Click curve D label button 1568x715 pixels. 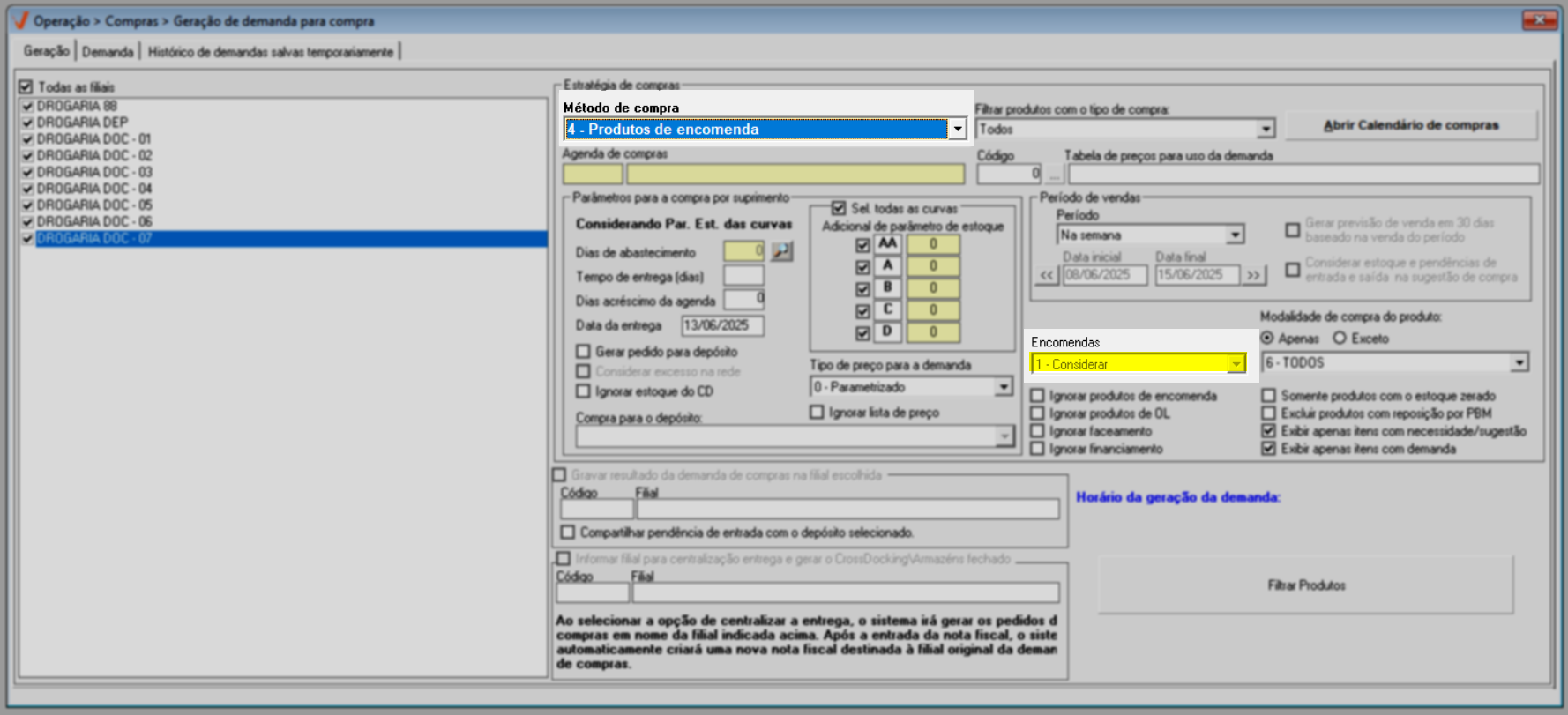point(887,332)
